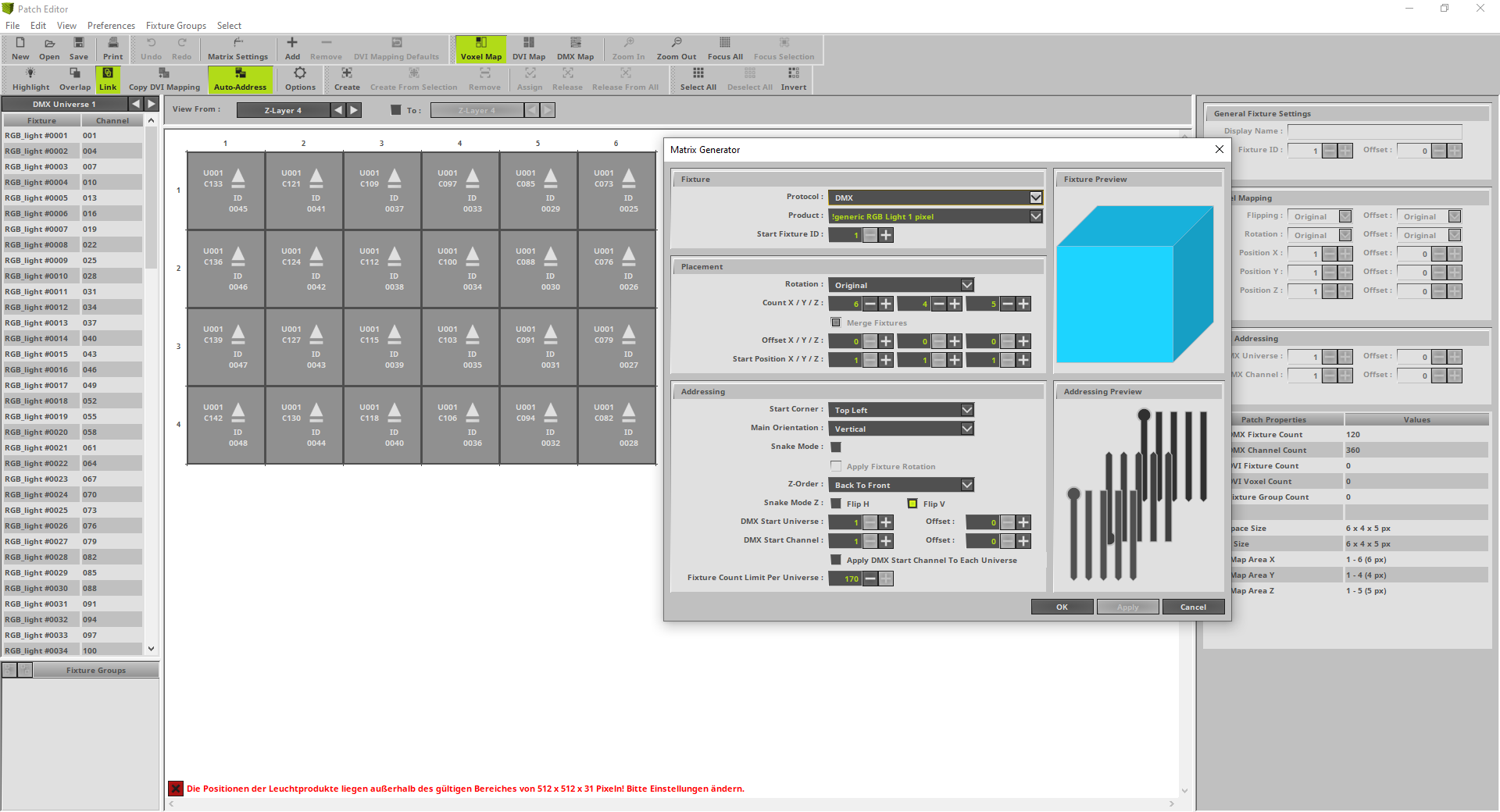Open Matrix Settings from the toolbar
Image resolution: width=1500 pixels, height=812 pixels.
click(237, 48)
